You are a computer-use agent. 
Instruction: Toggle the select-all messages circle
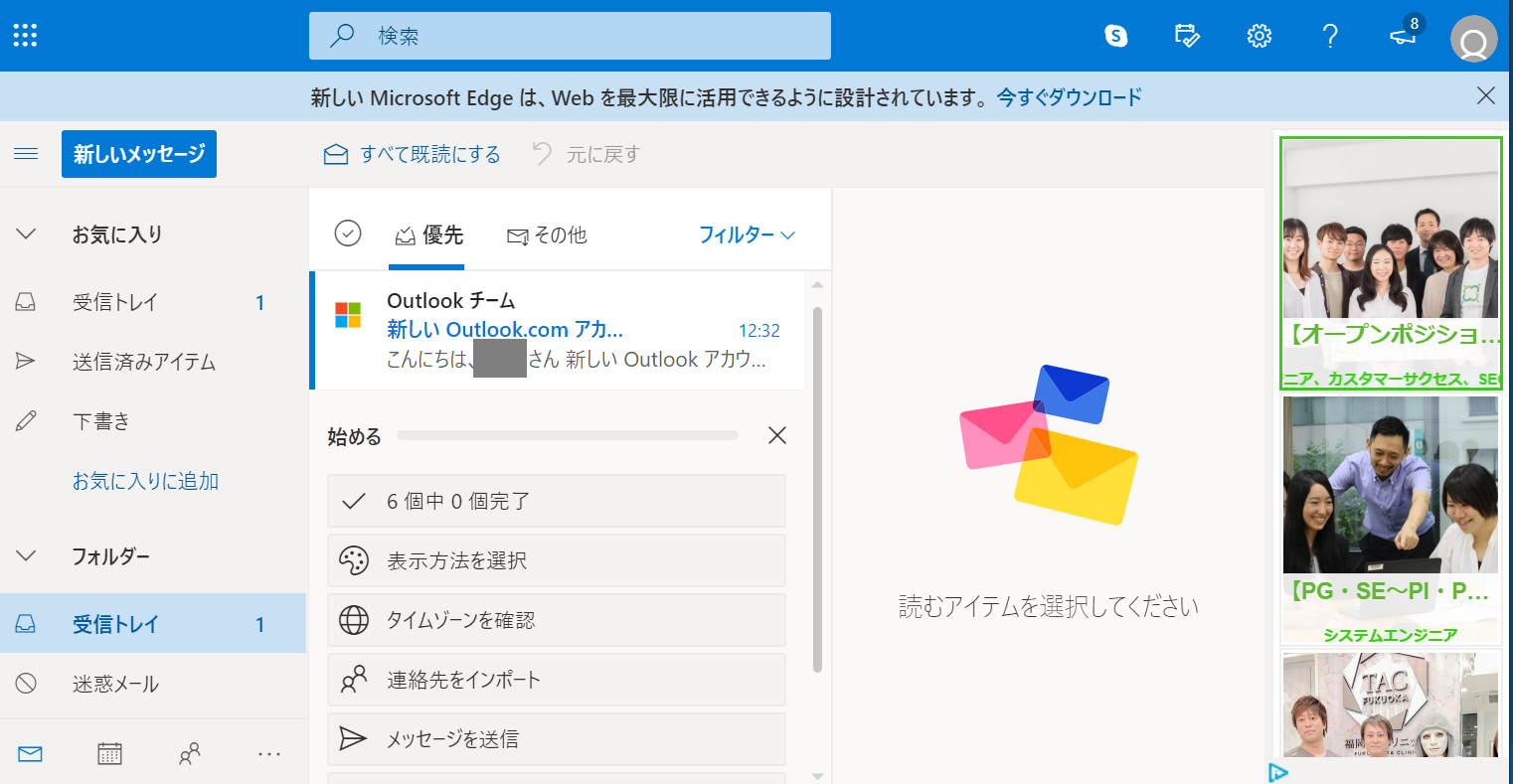coord(347,234)
